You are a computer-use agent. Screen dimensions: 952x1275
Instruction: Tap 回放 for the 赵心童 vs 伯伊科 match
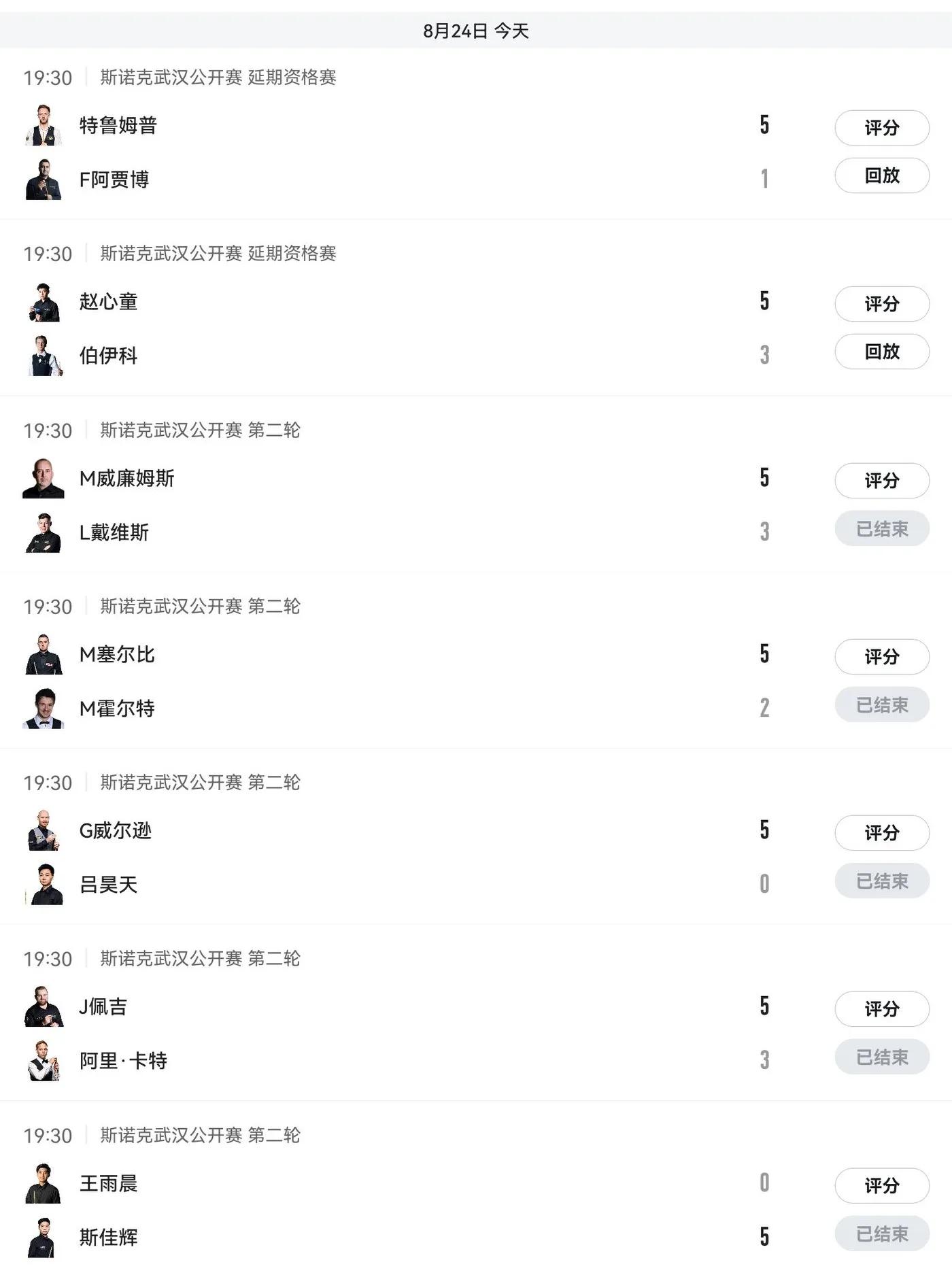[882, 352]
